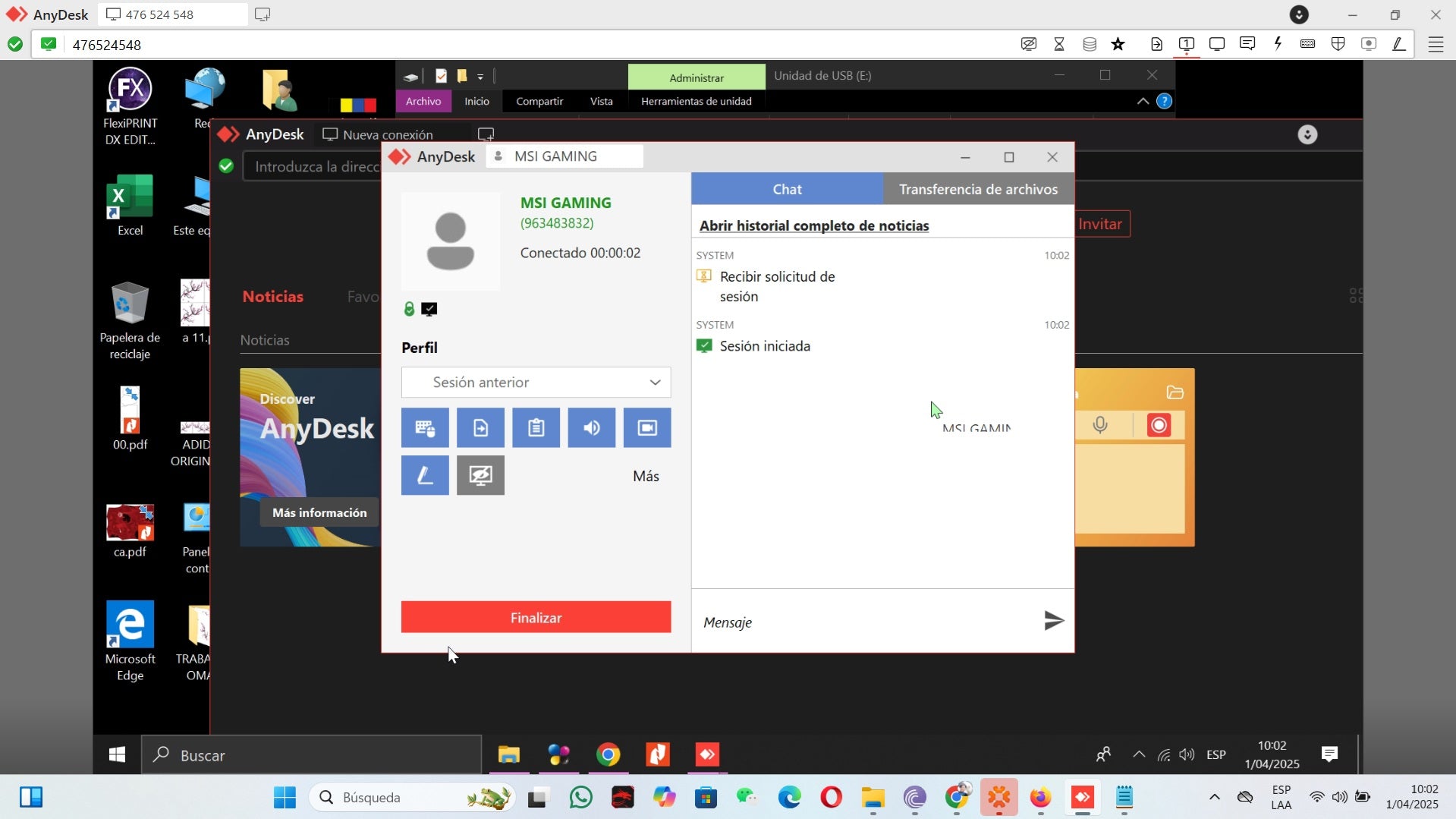Open chat bubble icon in session toolbar
Screen dimensions: 1456x819
(x=1247, y=44)
